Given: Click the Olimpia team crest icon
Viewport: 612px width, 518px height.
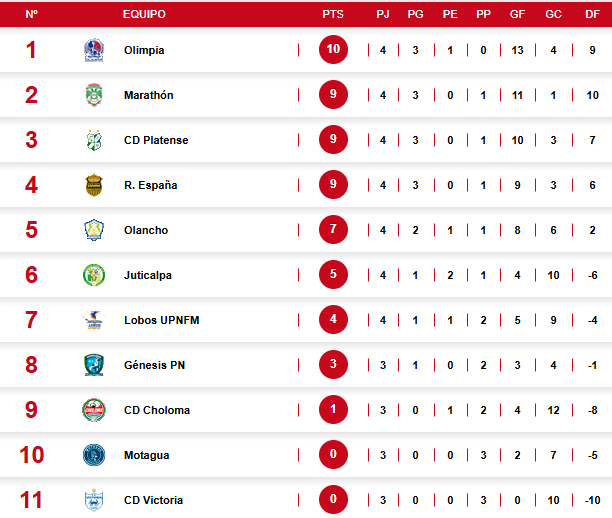Looking at the screenshot, I should 93,50.
